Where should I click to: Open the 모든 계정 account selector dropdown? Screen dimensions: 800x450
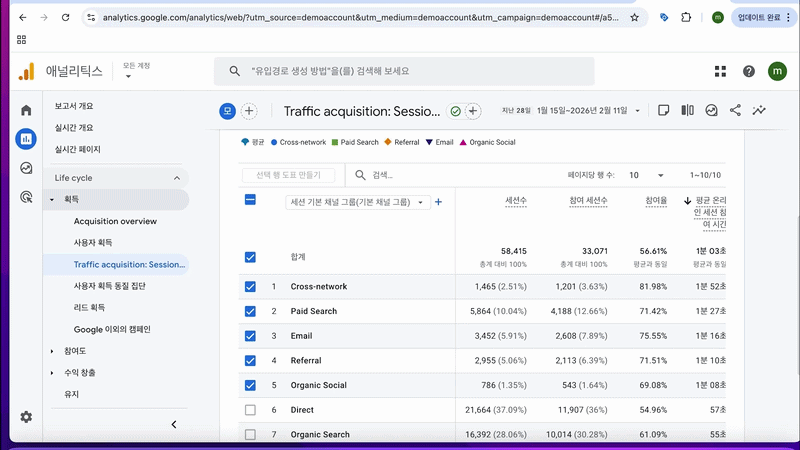point(136,70)
